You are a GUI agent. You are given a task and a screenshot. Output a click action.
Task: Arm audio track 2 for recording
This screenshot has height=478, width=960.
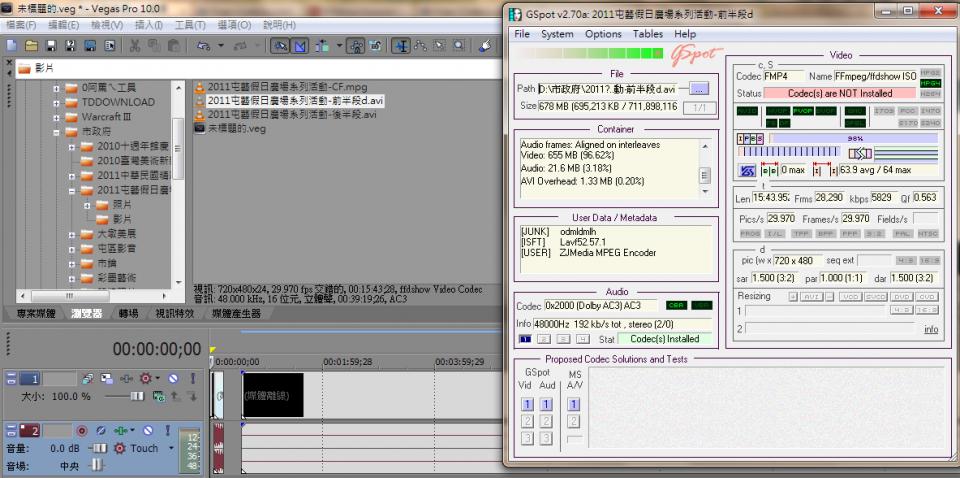(83, 430)
